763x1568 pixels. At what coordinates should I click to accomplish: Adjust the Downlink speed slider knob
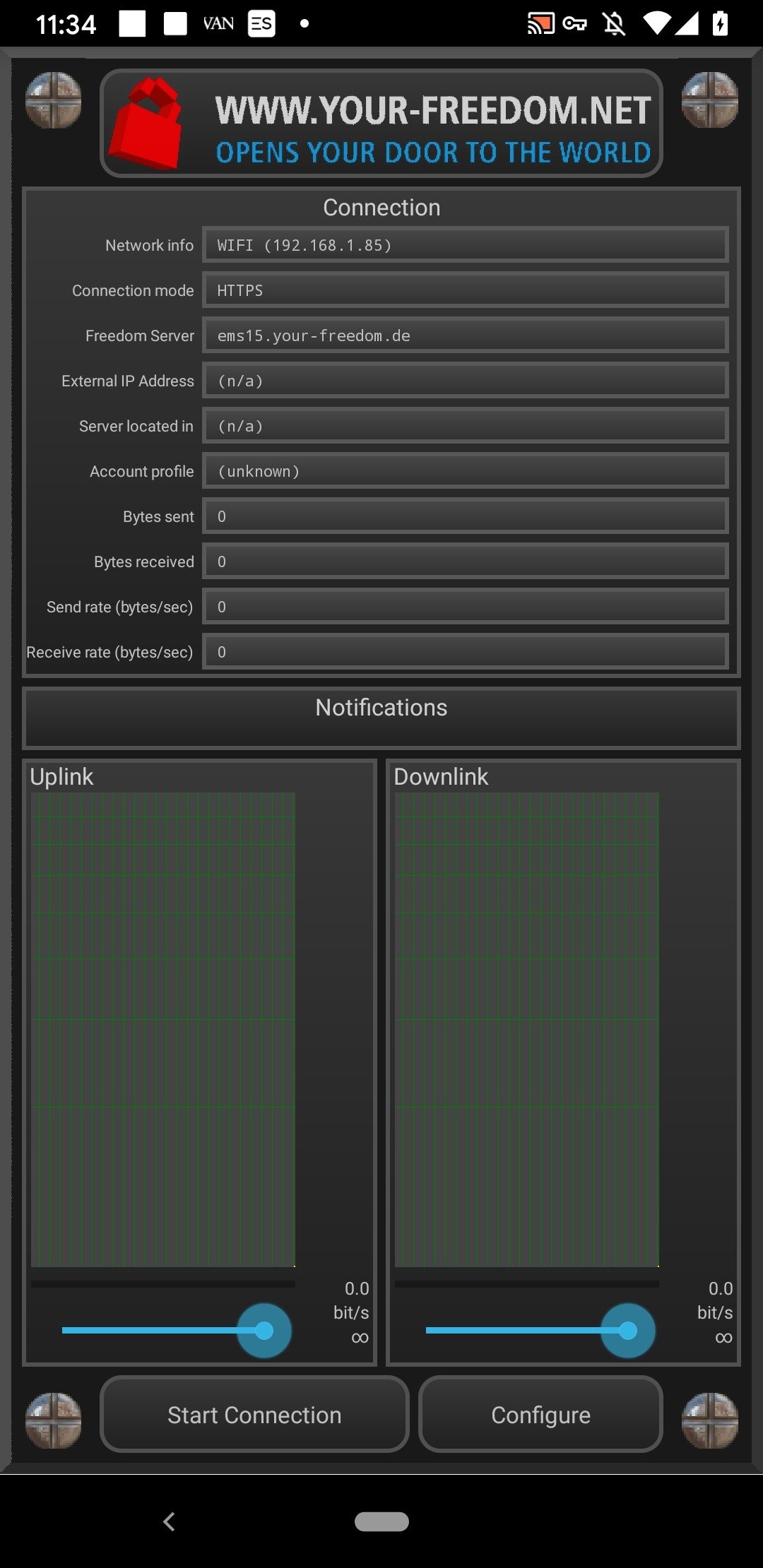(628, 1331)
